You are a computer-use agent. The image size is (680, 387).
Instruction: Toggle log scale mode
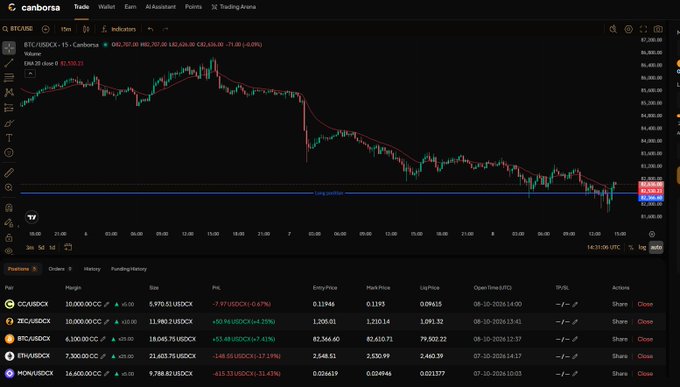click(x=642, y=247)
